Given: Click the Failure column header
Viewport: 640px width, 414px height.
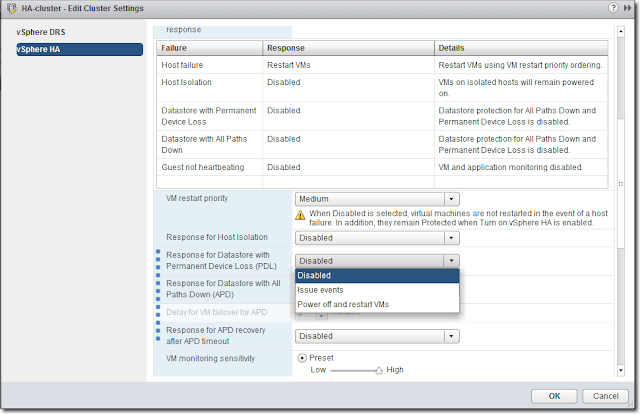Looking at the screenshot, I should [x=209, y=48].
